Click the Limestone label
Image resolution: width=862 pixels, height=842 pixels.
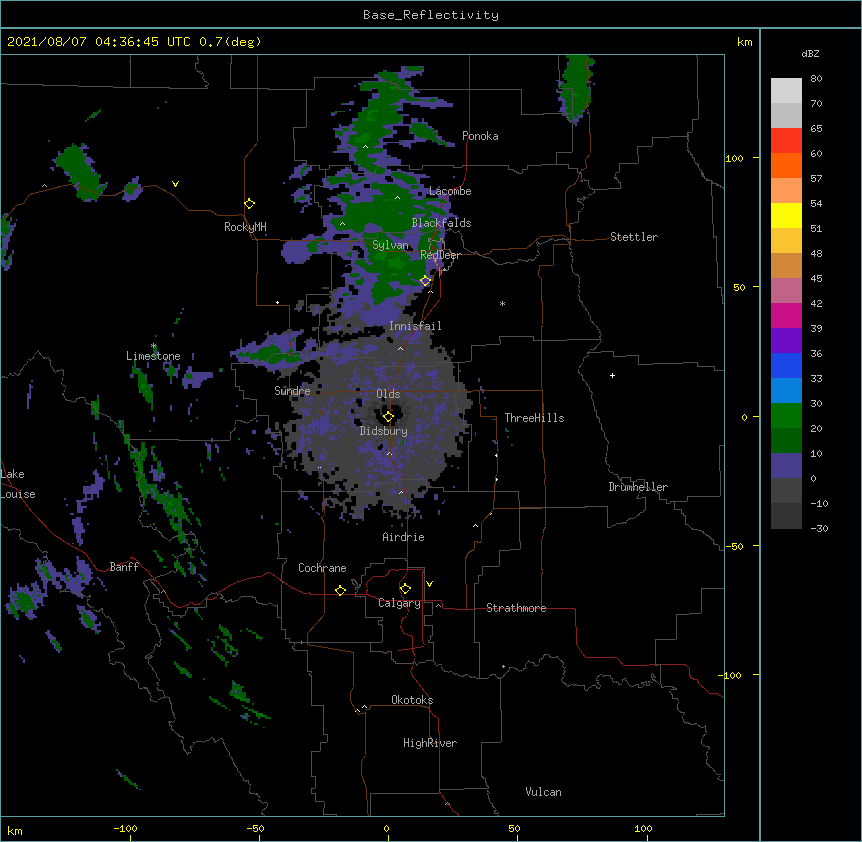coord(153,356)
